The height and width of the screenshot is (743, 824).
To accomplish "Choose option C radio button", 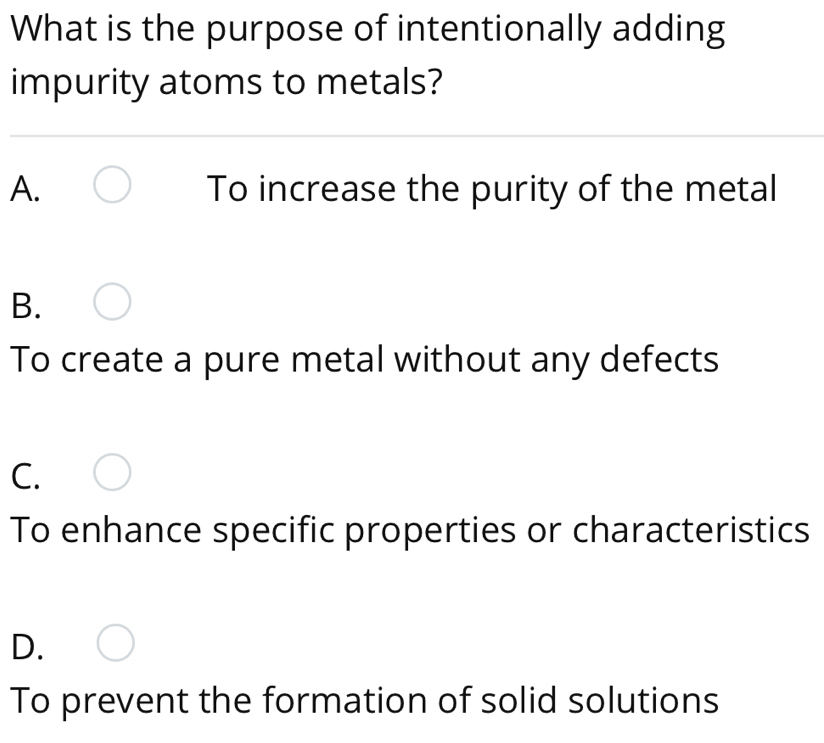I will pyautogui.click(x=112, y=472).
